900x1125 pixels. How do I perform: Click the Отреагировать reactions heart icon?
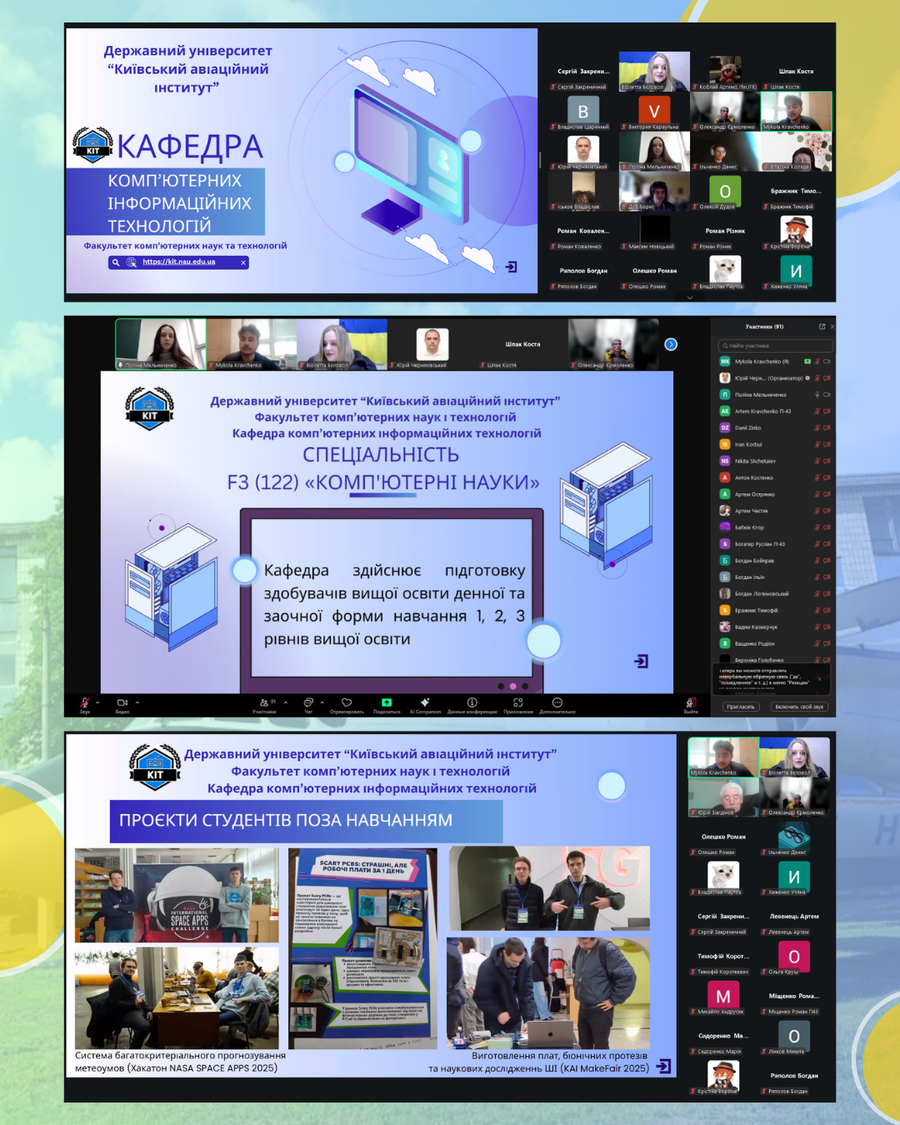point(346,702)
